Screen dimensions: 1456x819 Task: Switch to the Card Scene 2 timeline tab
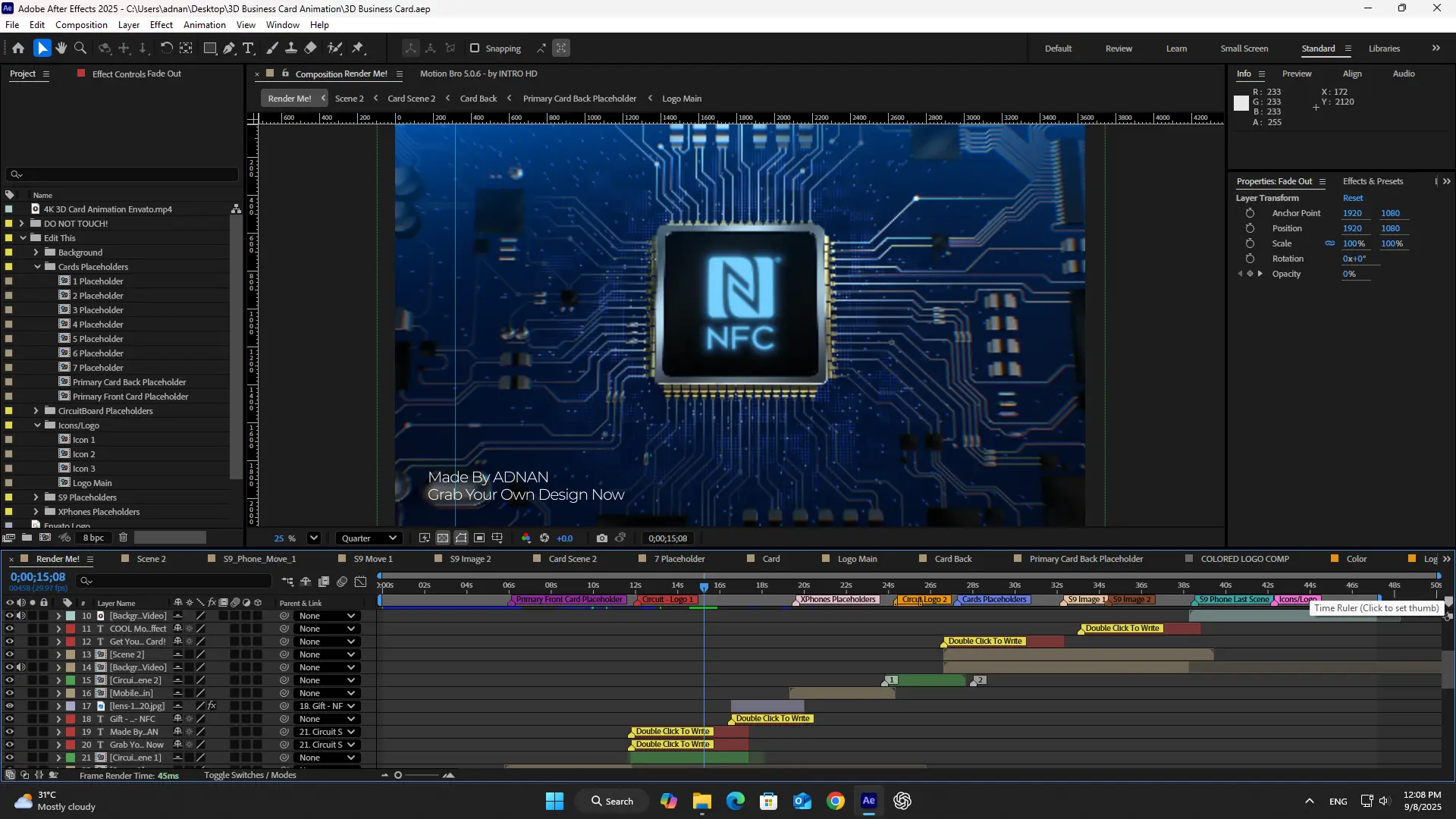573,559
